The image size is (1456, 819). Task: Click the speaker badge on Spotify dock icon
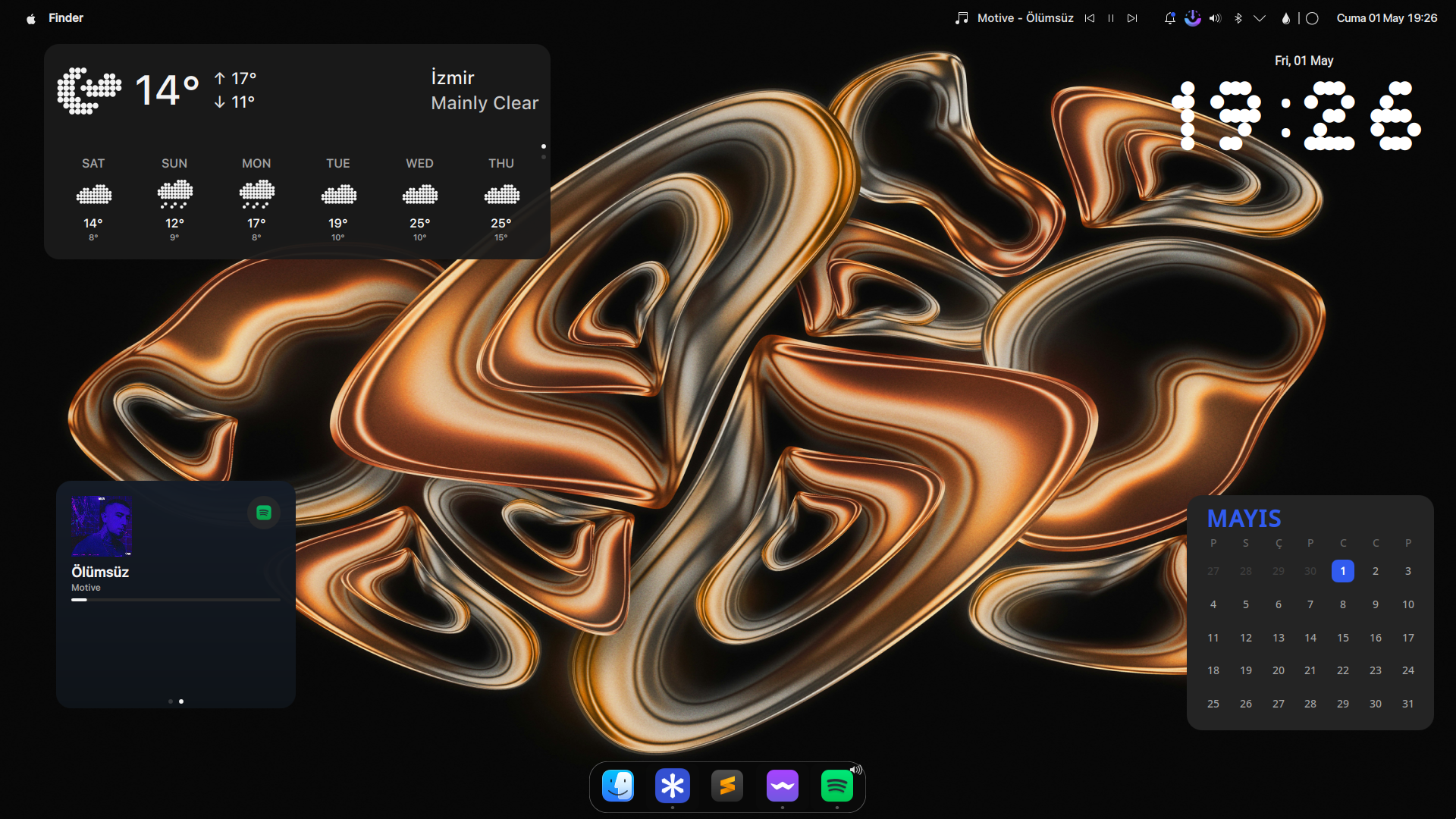(856, 770)
